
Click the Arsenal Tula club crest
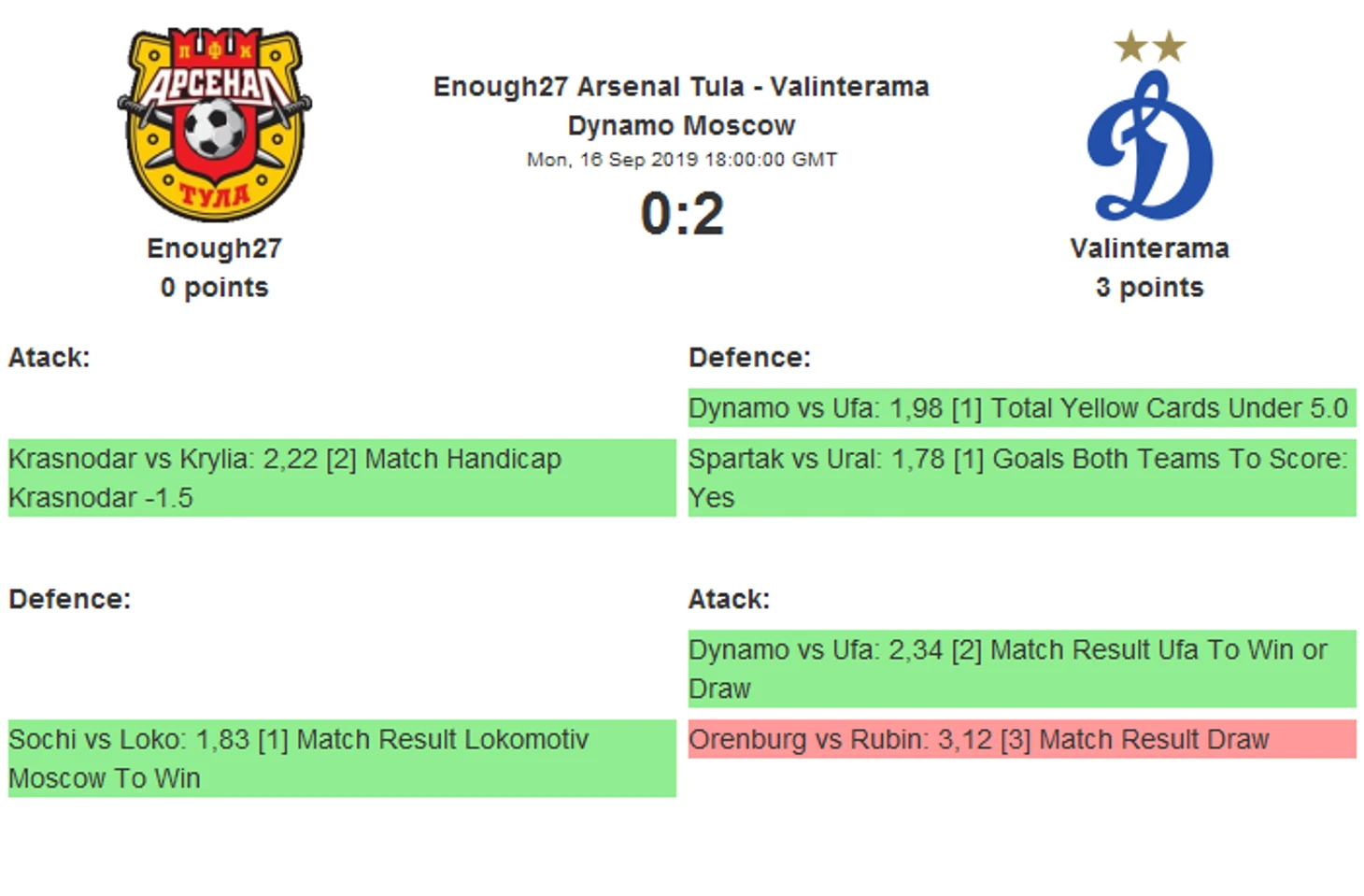coord(215,124)
